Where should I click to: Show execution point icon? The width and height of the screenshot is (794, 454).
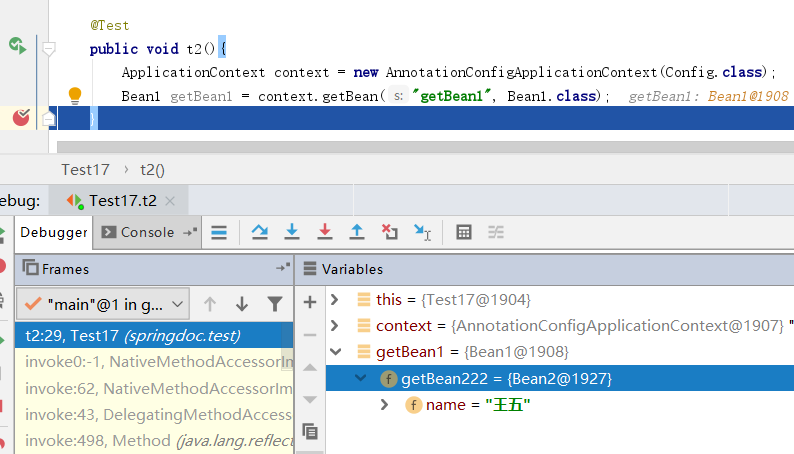(x=219, y=232)
